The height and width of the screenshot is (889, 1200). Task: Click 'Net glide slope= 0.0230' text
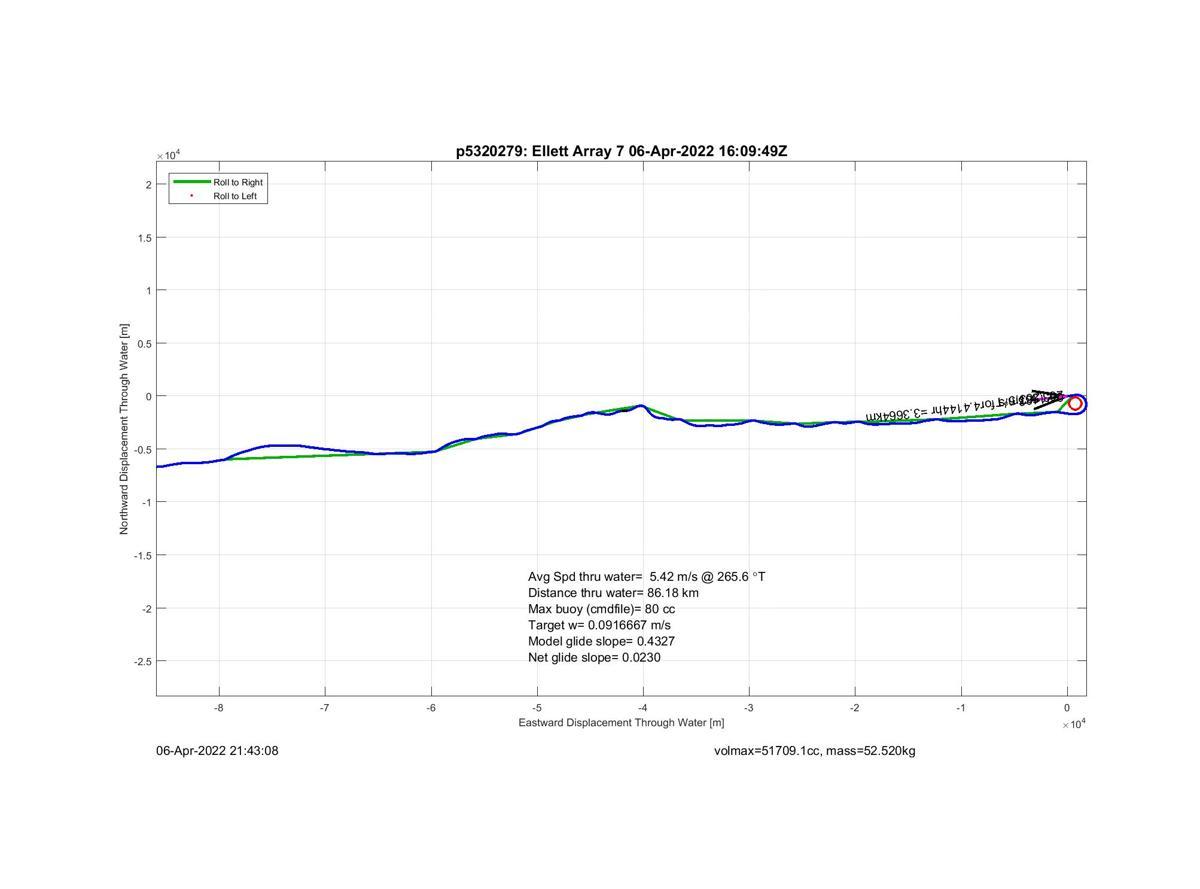pos(594,657)
